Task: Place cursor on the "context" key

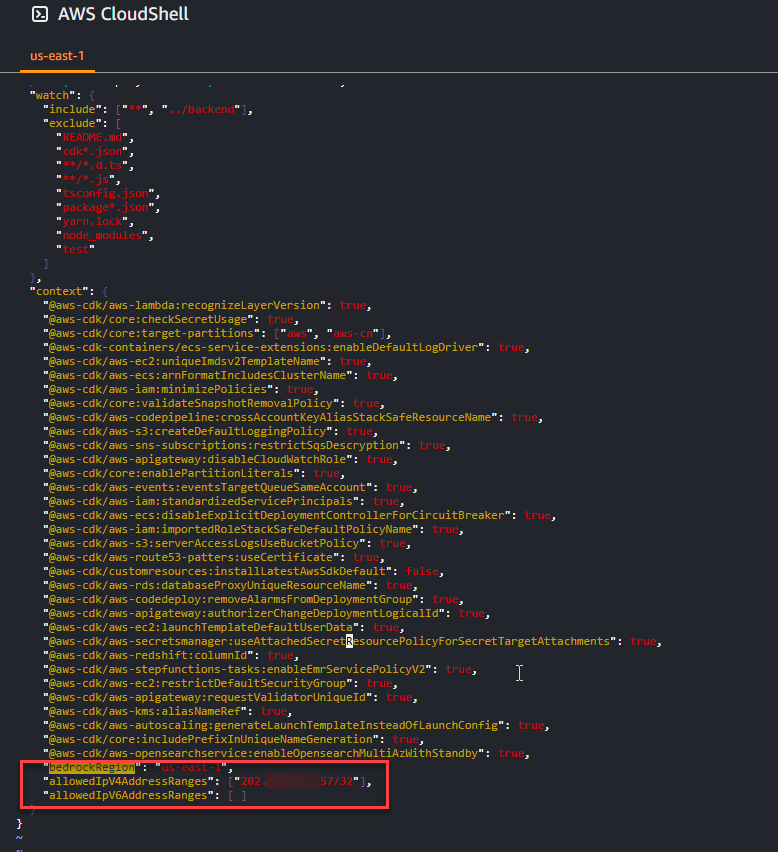Action: (x=56, y=291)
